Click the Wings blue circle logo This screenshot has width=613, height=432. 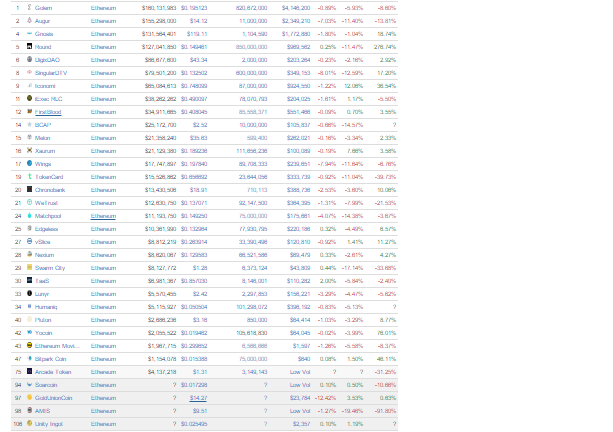click(x=29, y=163)
